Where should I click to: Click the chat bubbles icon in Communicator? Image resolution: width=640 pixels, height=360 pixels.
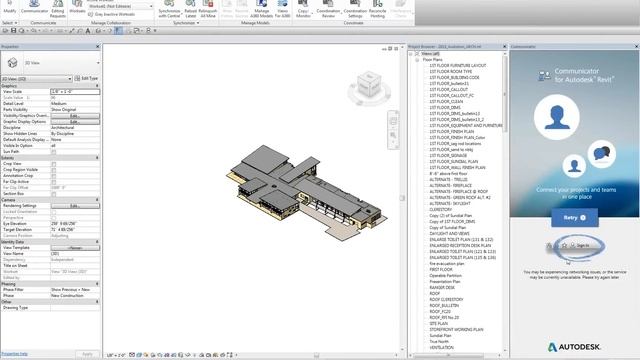tap(602, 154)
